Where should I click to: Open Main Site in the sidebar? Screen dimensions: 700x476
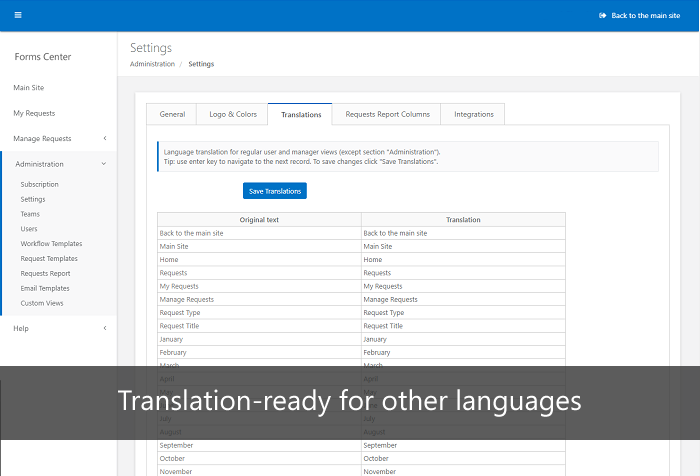tap(29, 88)
